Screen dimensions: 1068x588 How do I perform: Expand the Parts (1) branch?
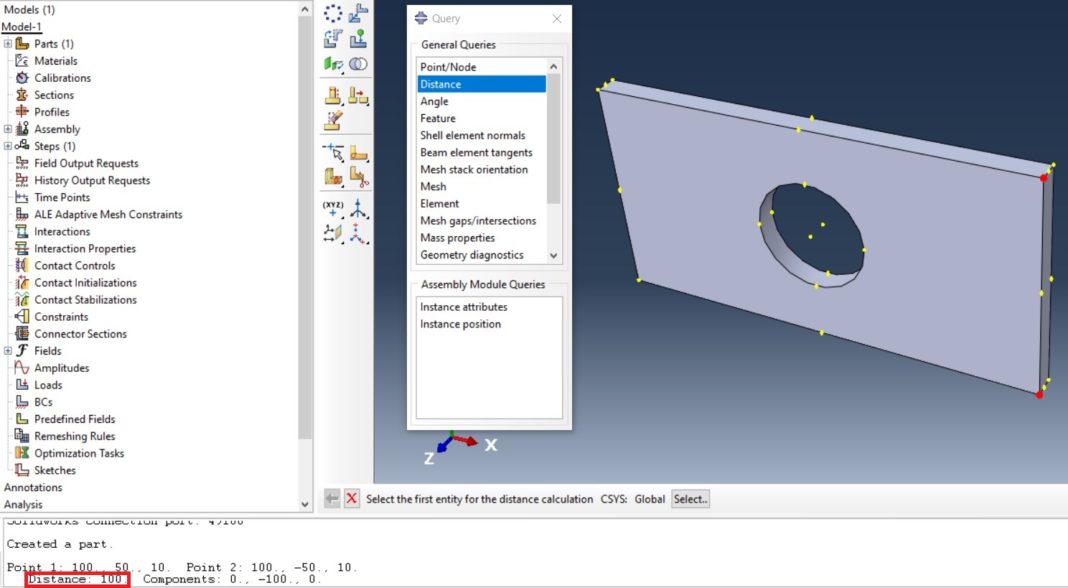(x=7, y=44)
